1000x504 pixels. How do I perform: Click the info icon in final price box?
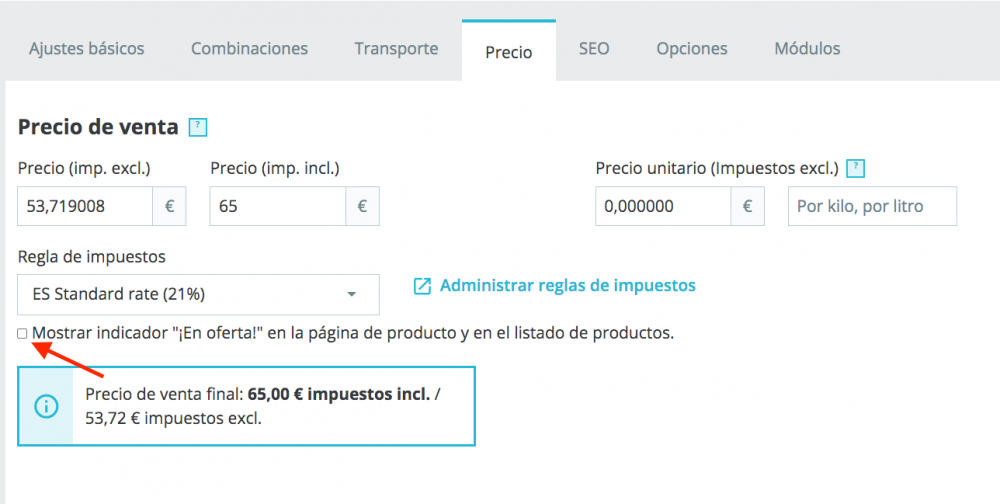pyautogui.click(x=46, y=406)
